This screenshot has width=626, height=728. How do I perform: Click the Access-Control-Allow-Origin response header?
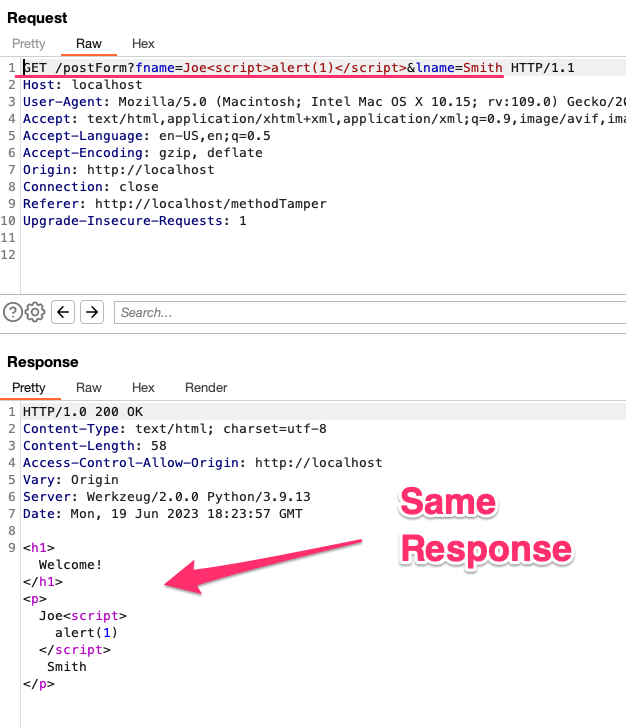coord(202,463)
